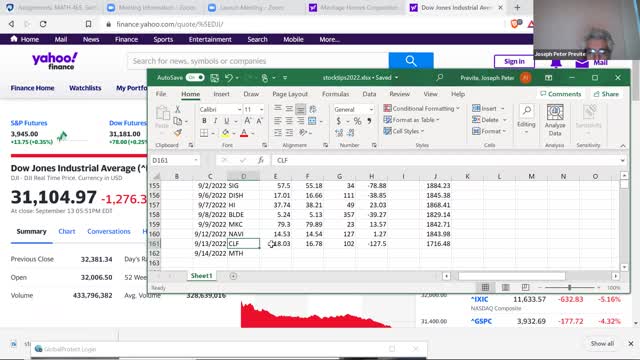640x360 pixels.
Task: Click the Increase Font Size icon
Action: pyautogui.click(x=247, y=121)
